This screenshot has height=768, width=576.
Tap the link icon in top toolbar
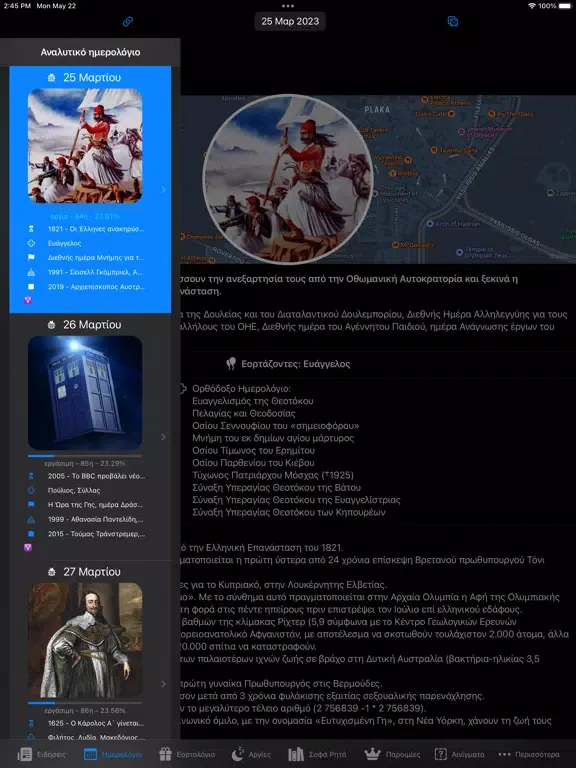tap(127, 22)
